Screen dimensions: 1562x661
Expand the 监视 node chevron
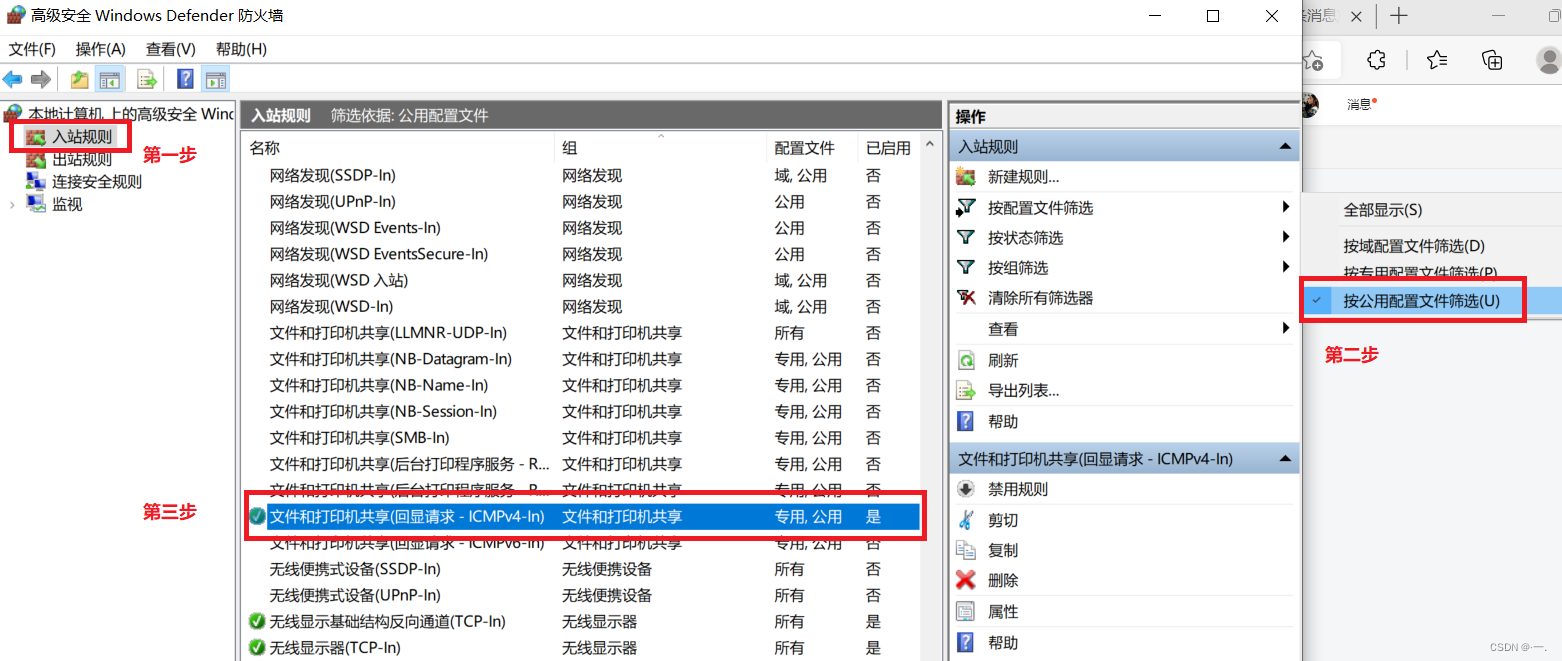(13, 204)
